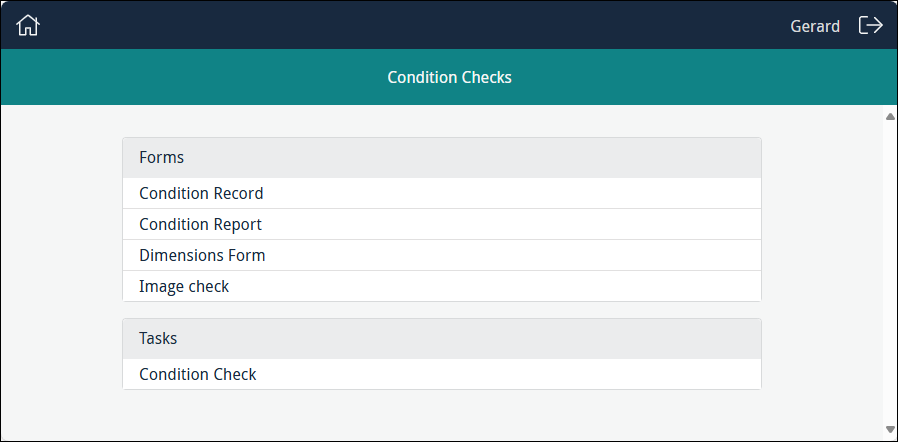Open the Condition Report form
Viewport: 898px width, 442px height.
click(200, 224)
